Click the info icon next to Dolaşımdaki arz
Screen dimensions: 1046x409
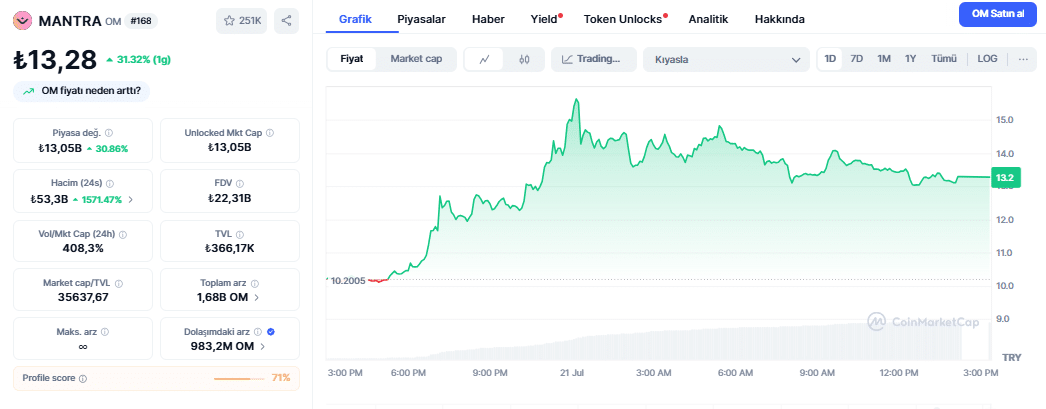pos(257,332)
